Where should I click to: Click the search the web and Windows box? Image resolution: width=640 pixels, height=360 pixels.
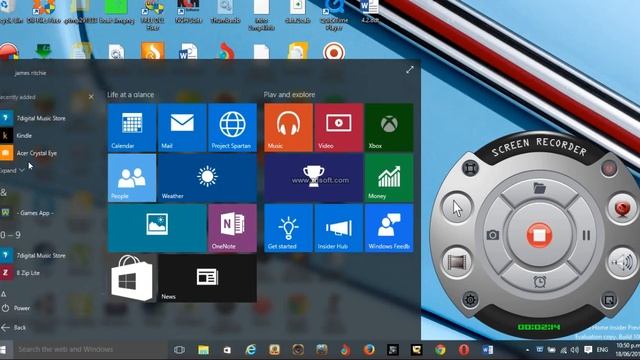(90, 349)
